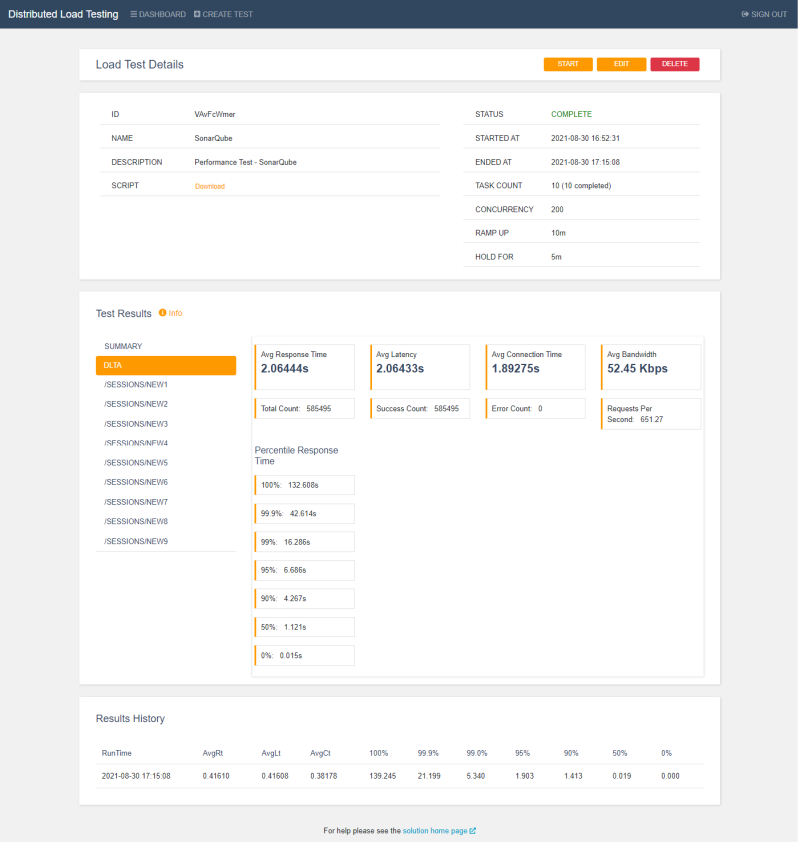Select the DLTA results tab
The width and height of the screenshot is (800, 843).
pos(166,366)
